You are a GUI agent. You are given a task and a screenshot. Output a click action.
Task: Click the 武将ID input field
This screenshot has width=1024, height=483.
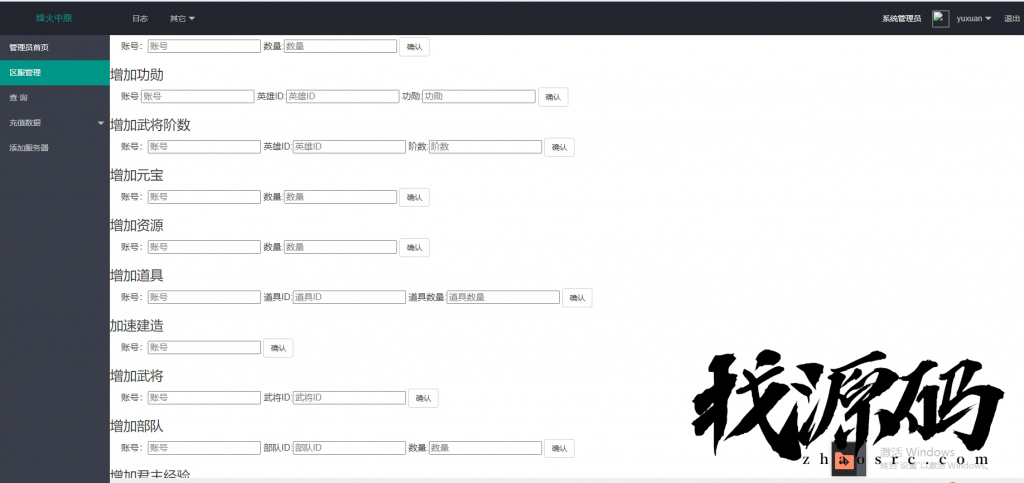[x=349, y=398]
